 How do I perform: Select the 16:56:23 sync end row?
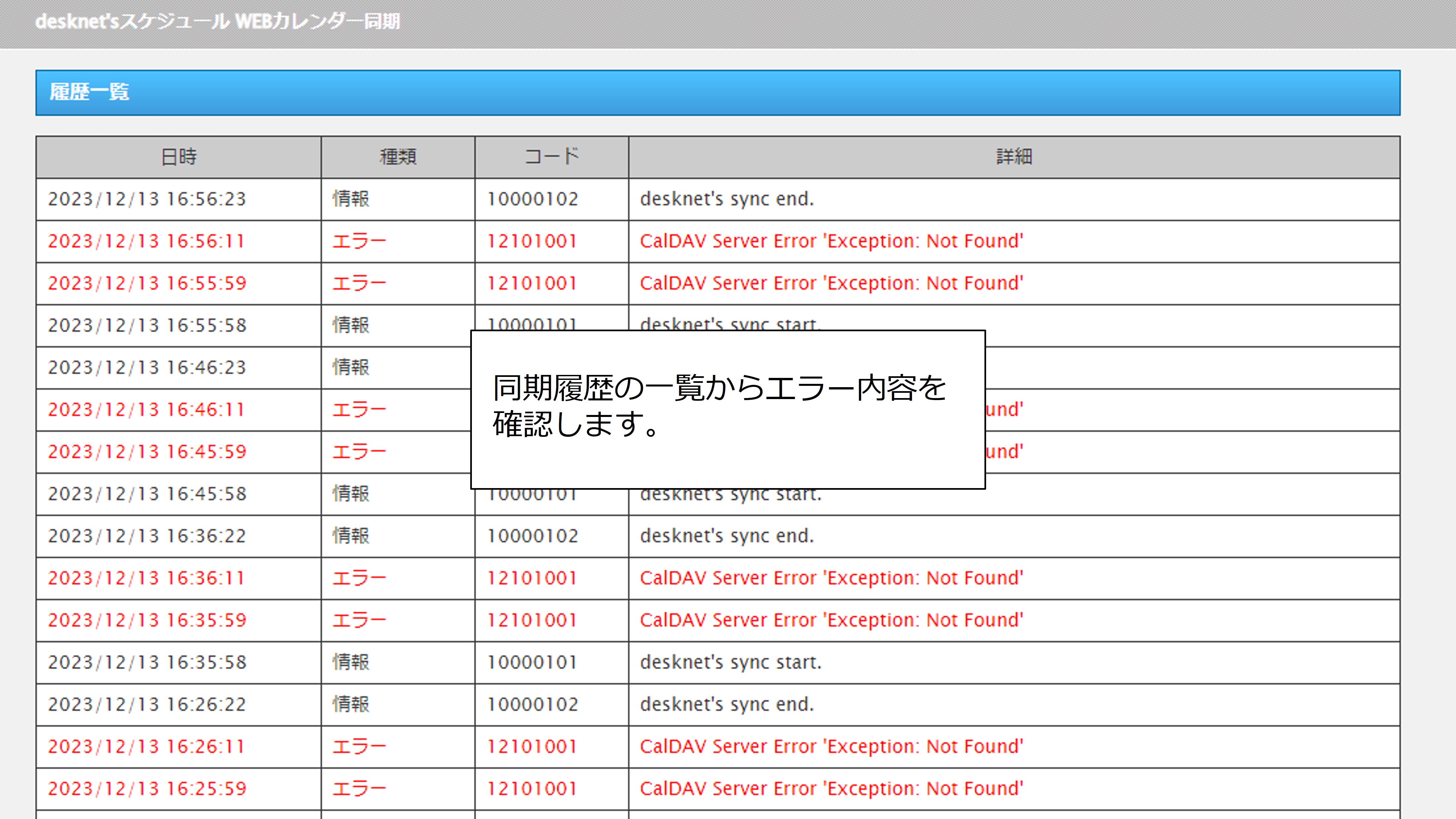(x=727, y=199)
